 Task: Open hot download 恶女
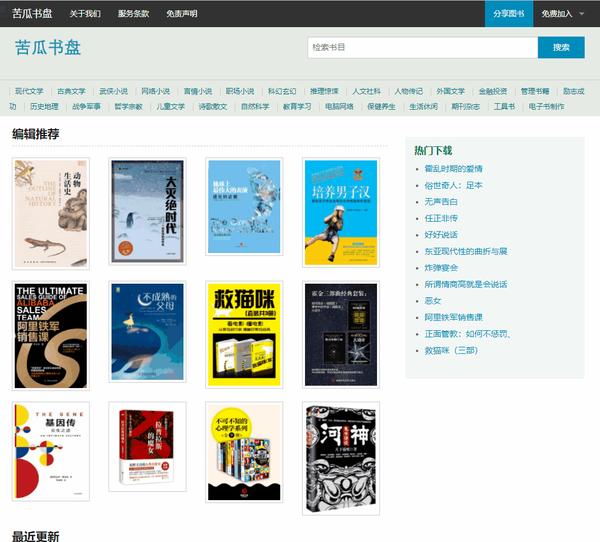(433, 300)
